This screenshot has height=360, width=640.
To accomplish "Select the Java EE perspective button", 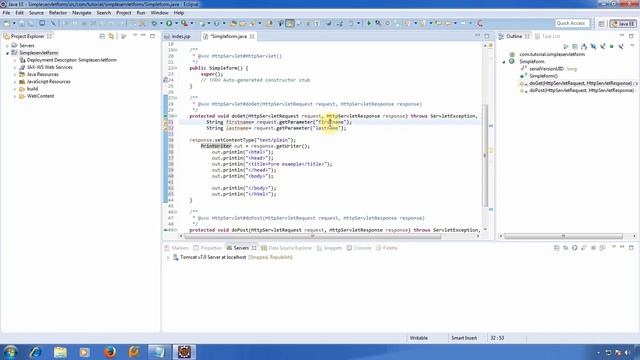I will point(623,24).
